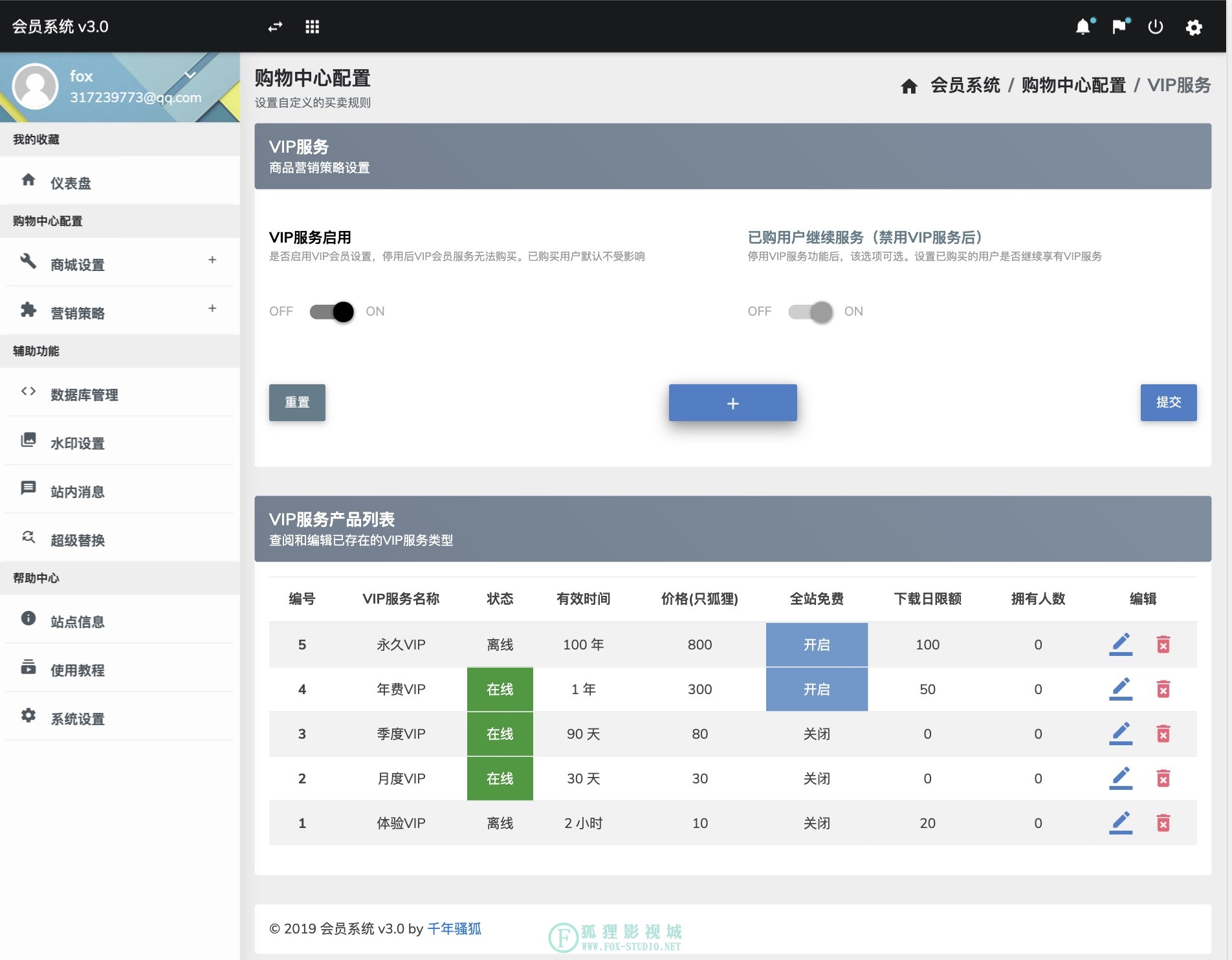Toggle the 已购用户继续服务 switch

(810, 312)
